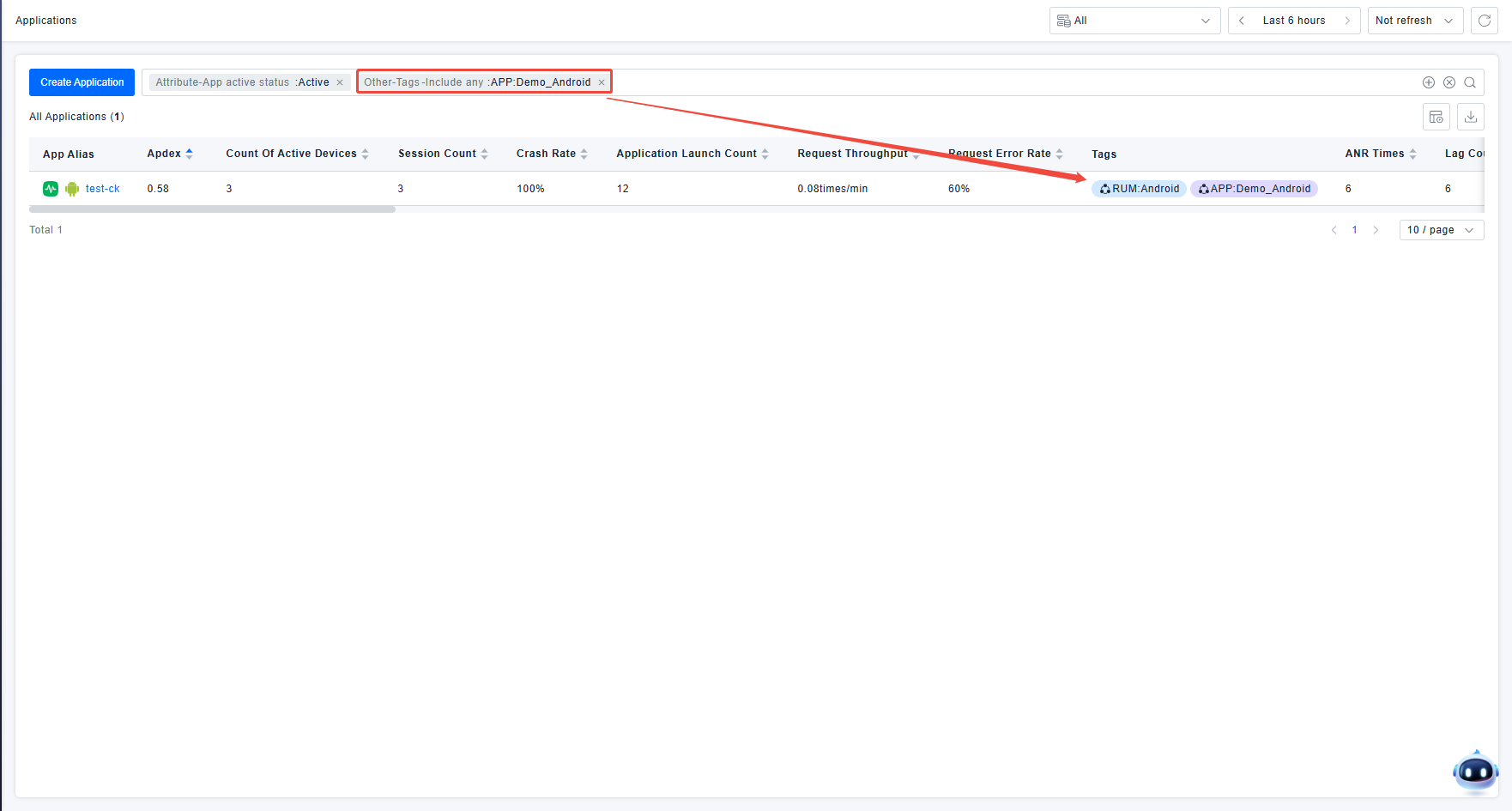Click the Create Application button
Viewport: 1512px width, 811px height.
click(82, 82)
